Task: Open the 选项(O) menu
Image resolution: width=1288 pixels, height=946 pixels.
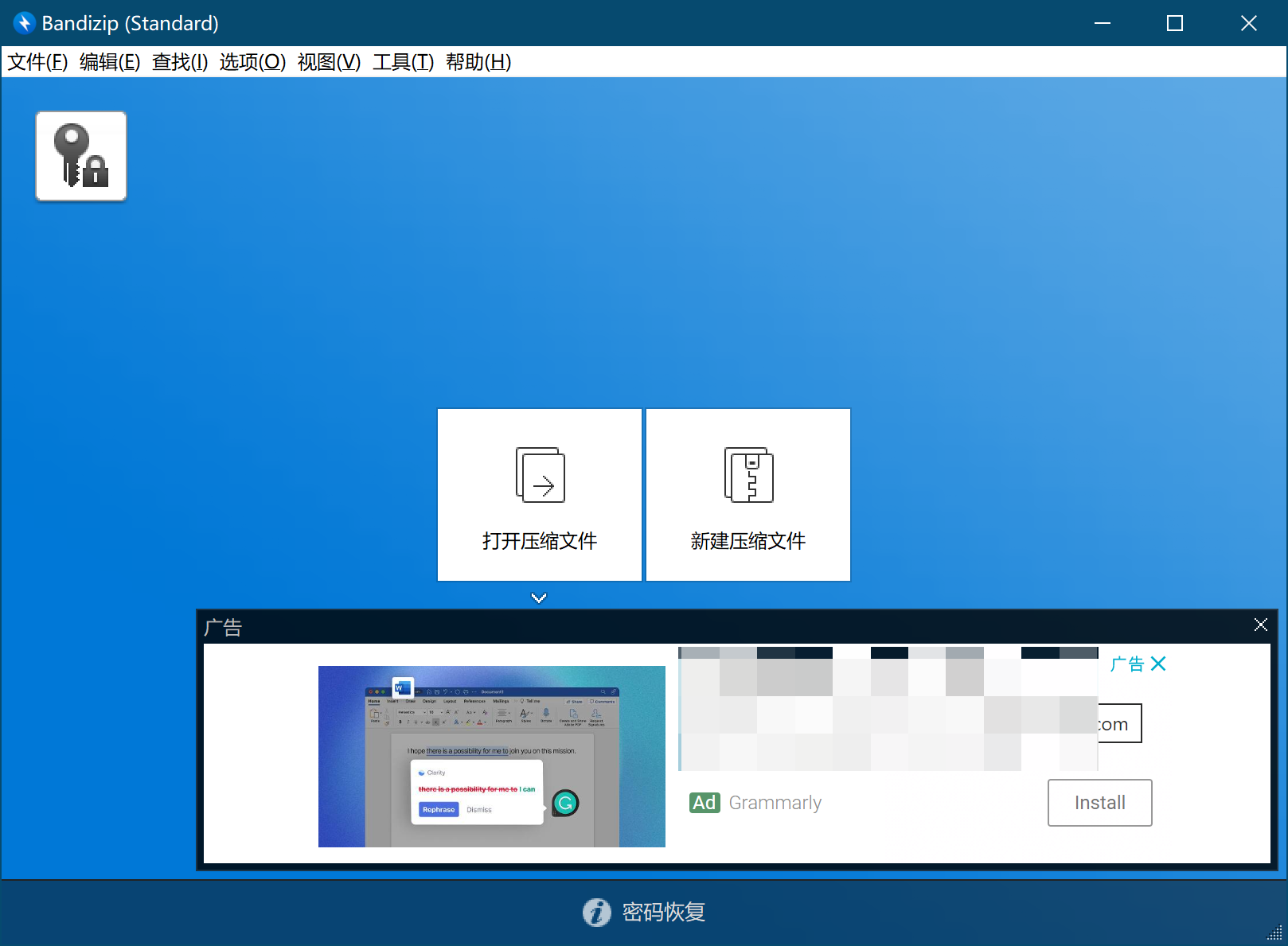Action: (252, 62)
